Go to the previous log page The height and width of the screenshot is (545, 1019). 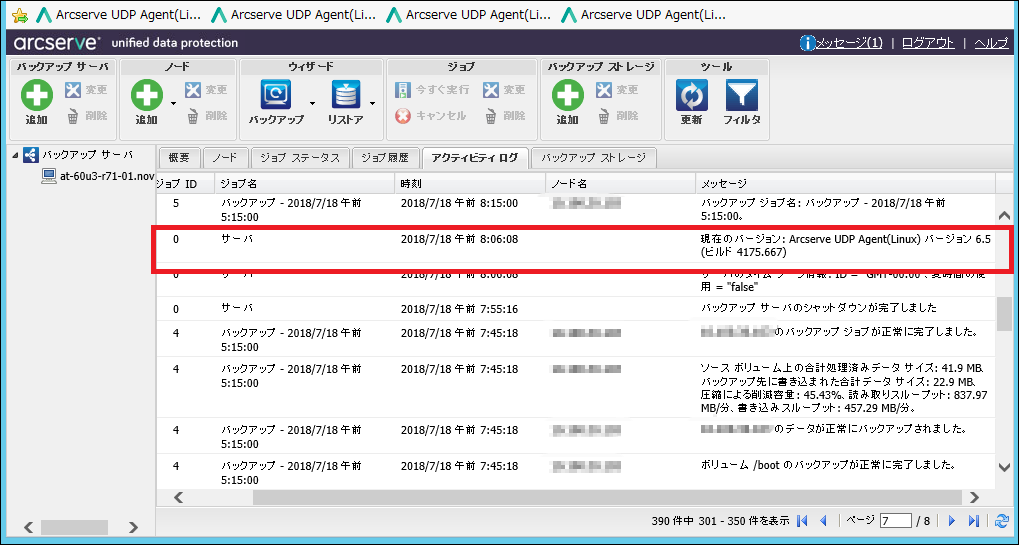(823, 520)
